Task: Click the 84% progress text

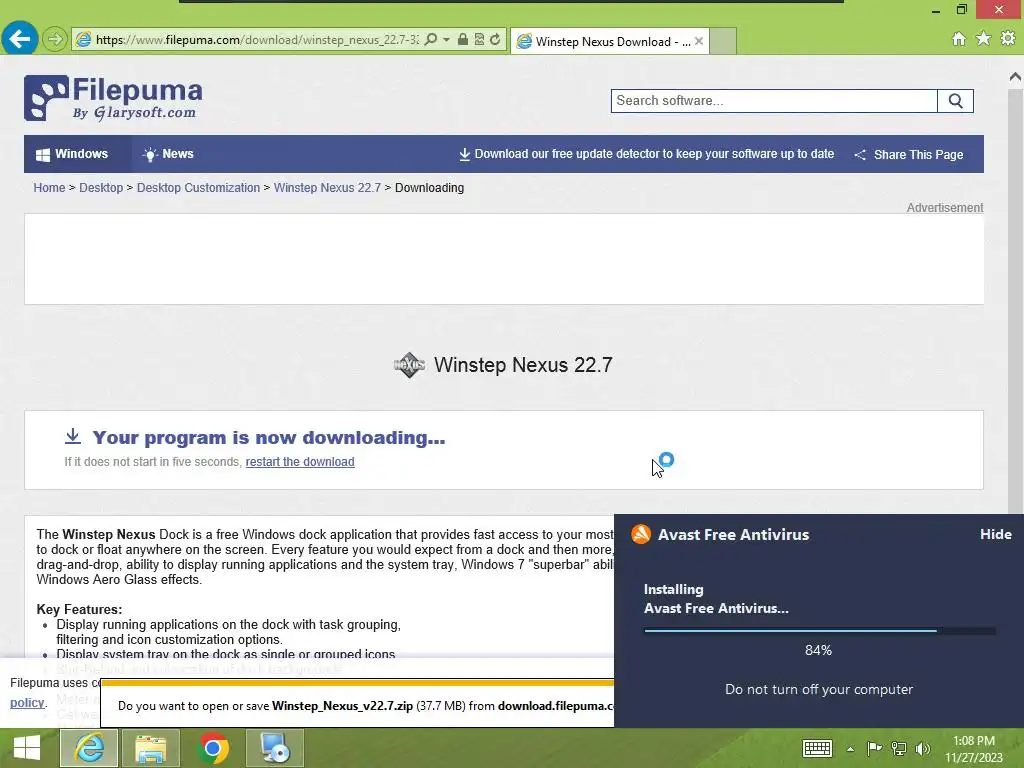Action: (x=818, y=650)
